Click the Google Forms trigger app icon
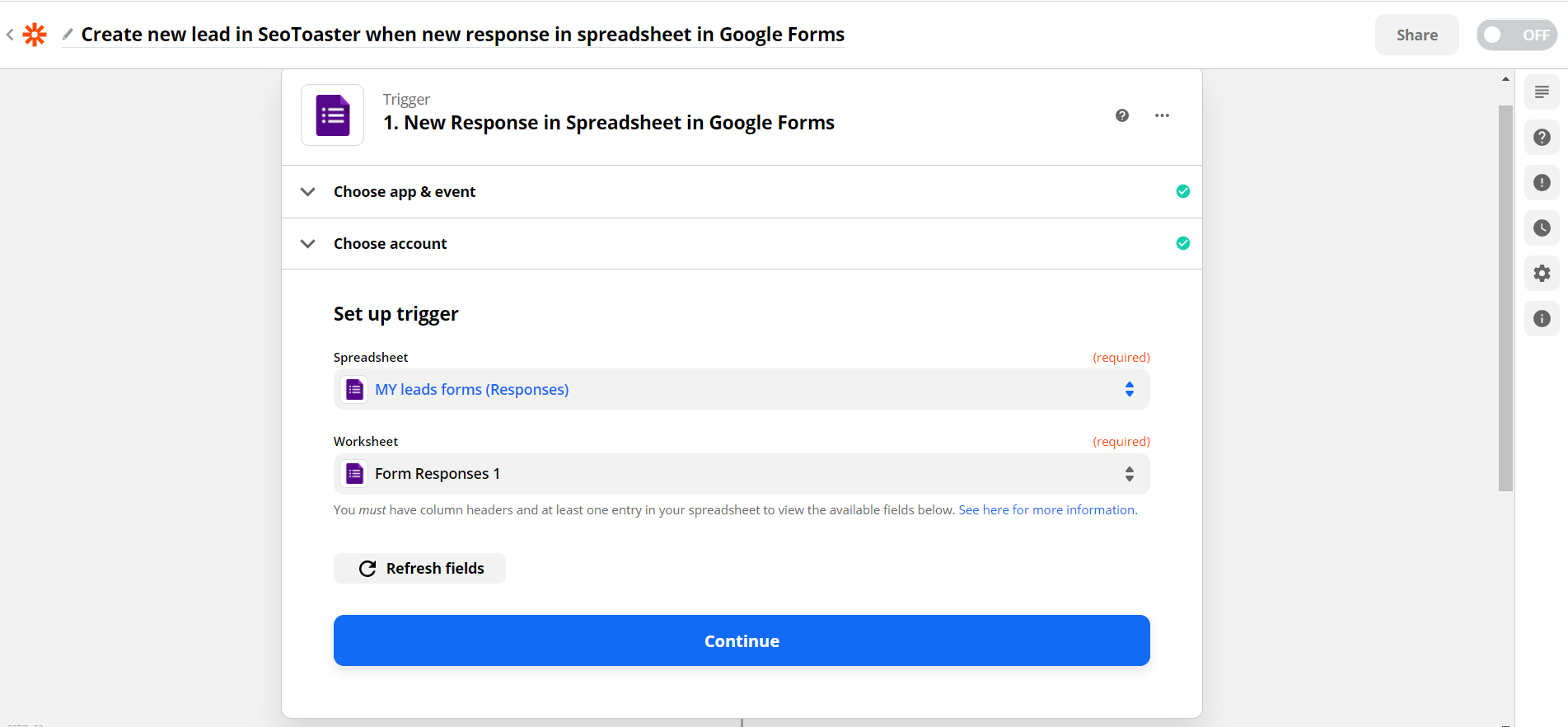Image resolution: width=1568 pixels, height=727 pixels. coord(332,115)
